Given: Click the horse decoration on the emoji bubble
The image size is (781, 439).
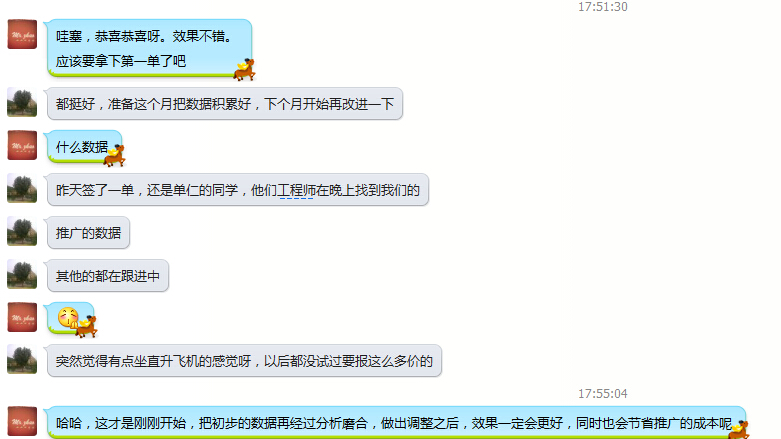Looking at the screenshot, I should click(86, 326).
